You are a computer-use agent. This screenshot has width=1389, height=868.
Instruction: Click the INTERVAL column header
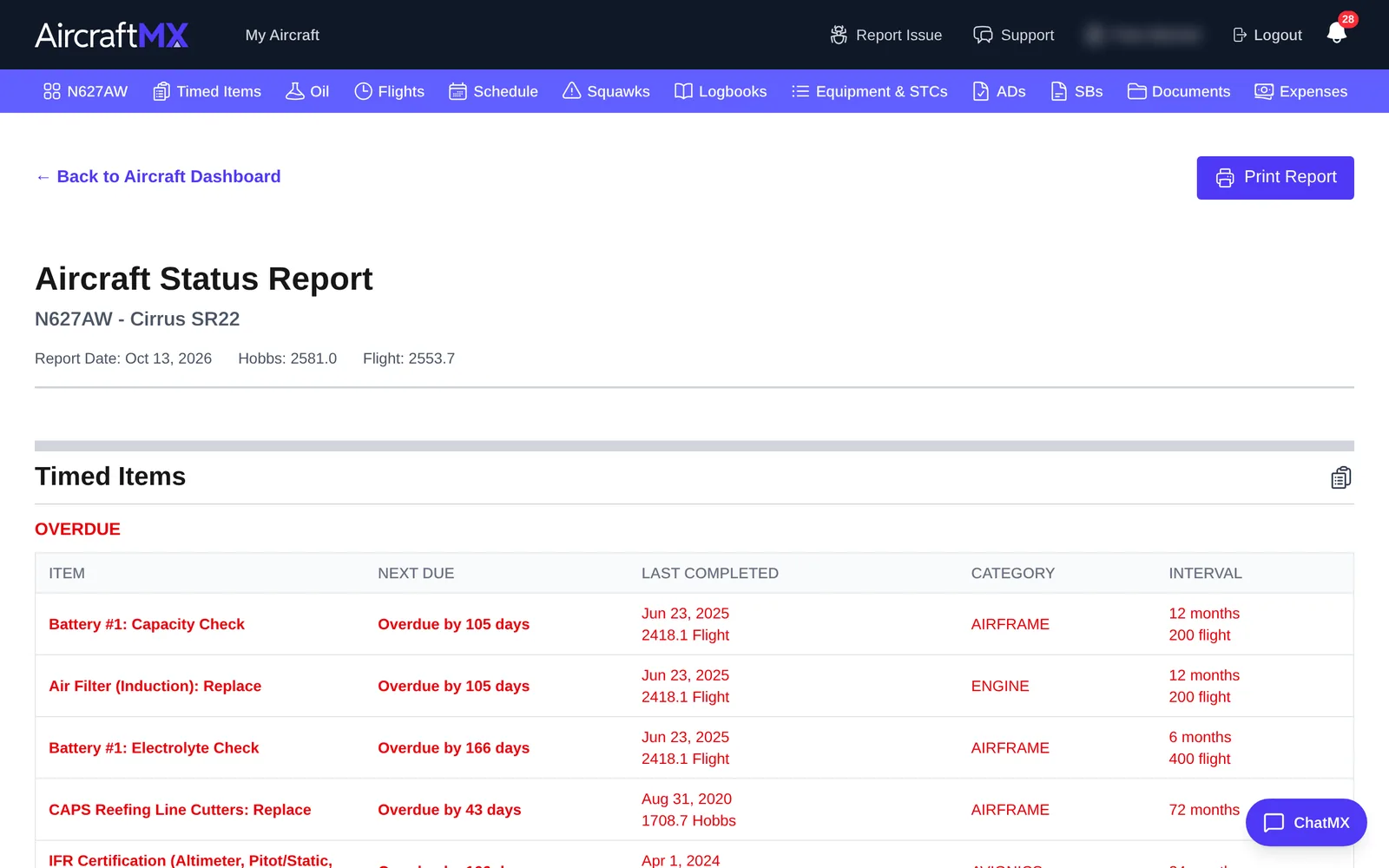[1205, 573]
